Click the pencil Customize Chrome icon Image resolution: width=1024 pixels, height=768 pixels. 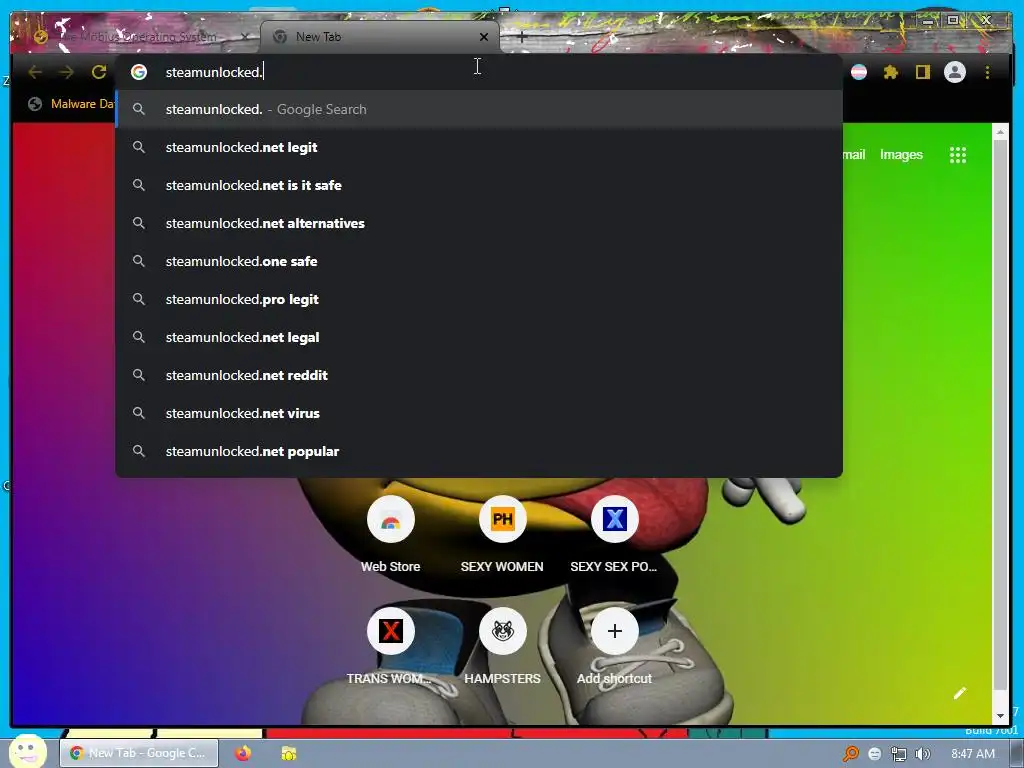[x=959, y=694]
